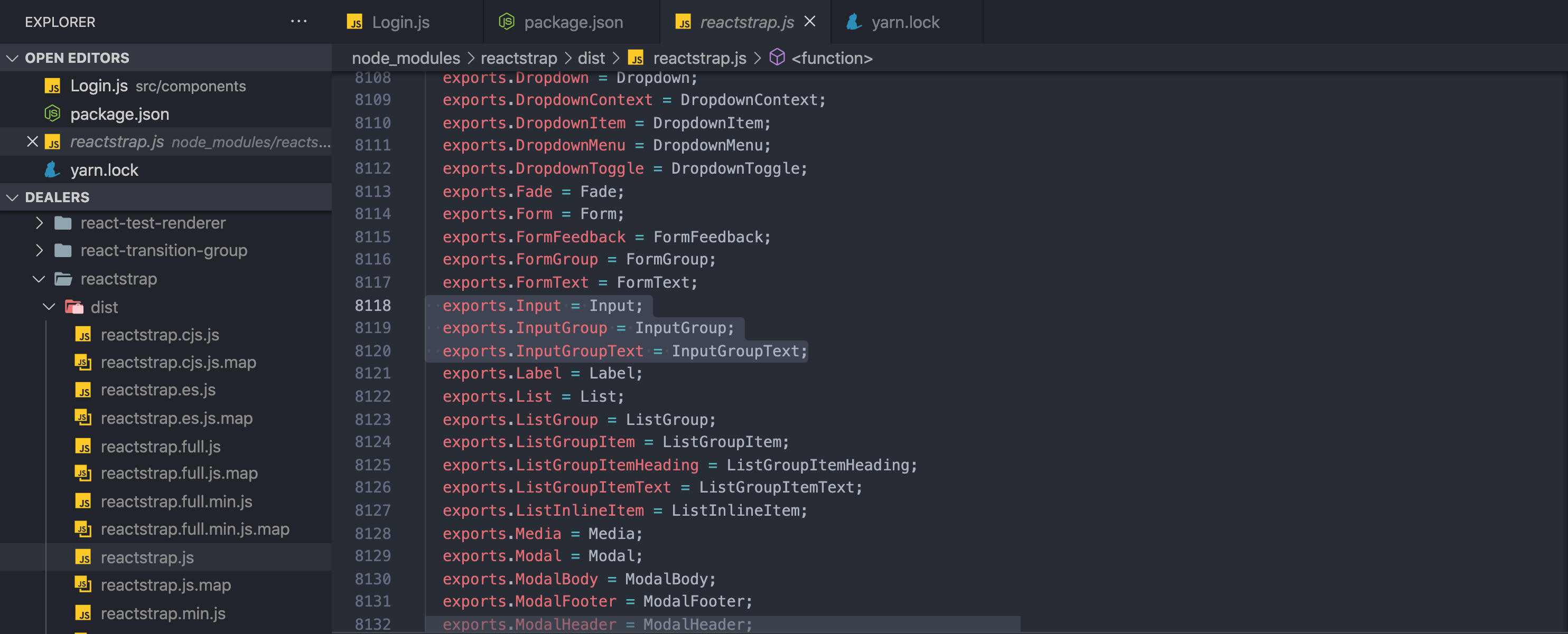Click the JS map icon on reactstrap.es.js.map
This screenshot has width=1568, height=634.
point(84,418)
